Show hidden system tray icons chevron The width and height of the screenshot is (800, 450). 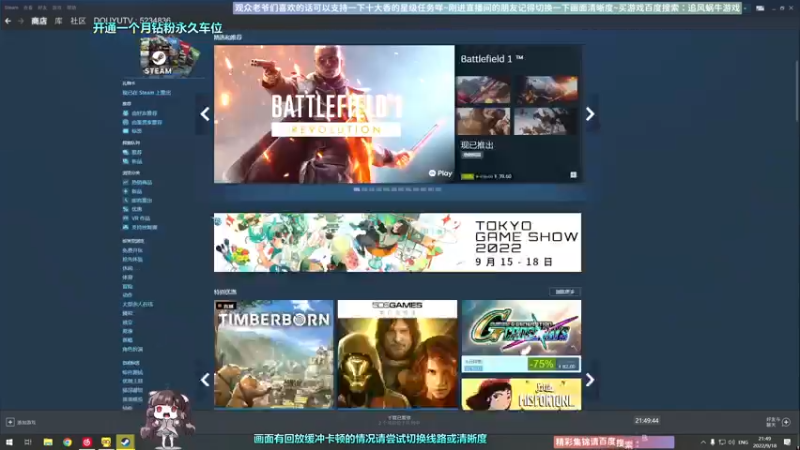coord(703,442)
